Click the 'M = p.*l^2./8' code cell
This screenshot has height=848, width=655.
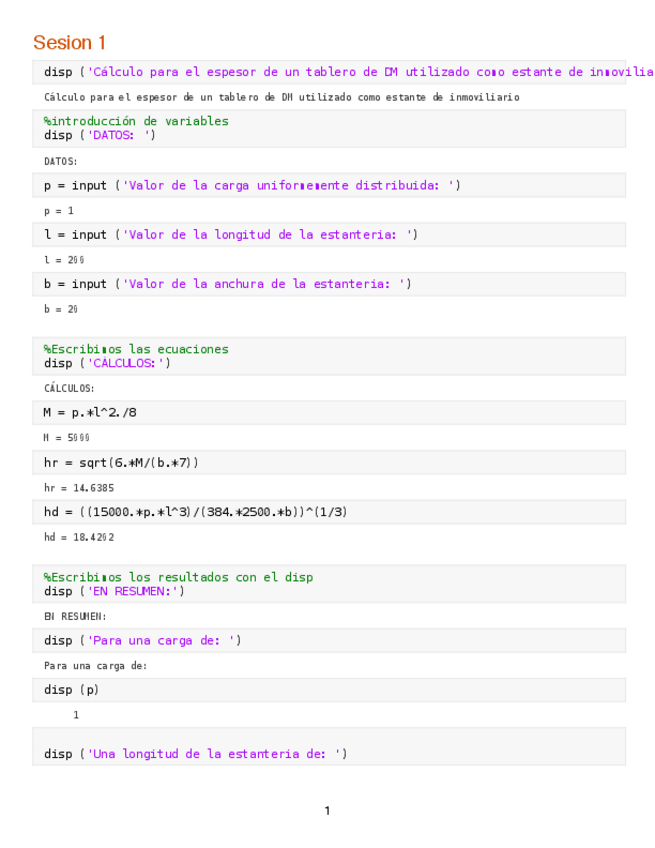(x=91, y=412)
